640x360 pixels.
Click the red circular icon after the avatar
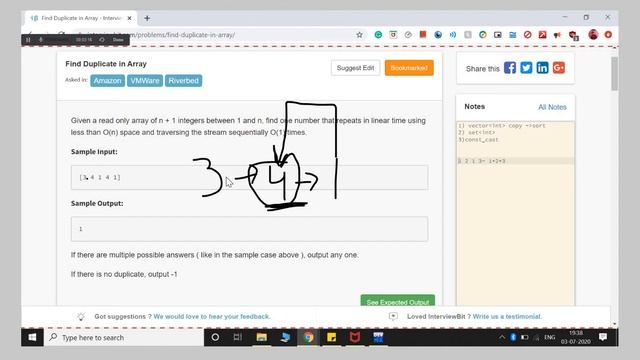[608, 35]
